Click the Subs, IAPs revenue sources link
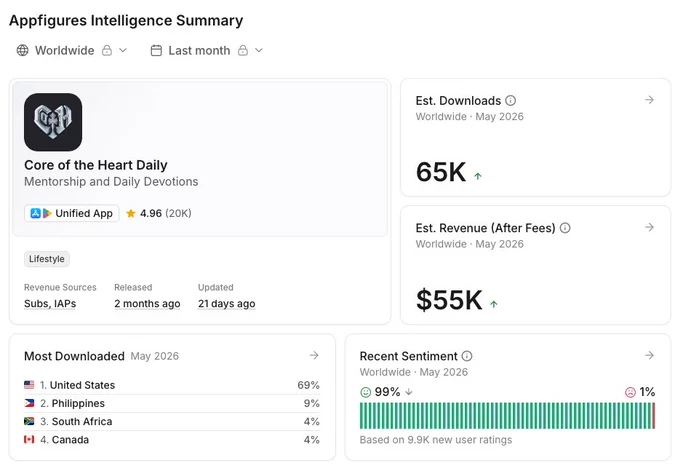This screenshot has height=471, width=680. coord(50,304)
